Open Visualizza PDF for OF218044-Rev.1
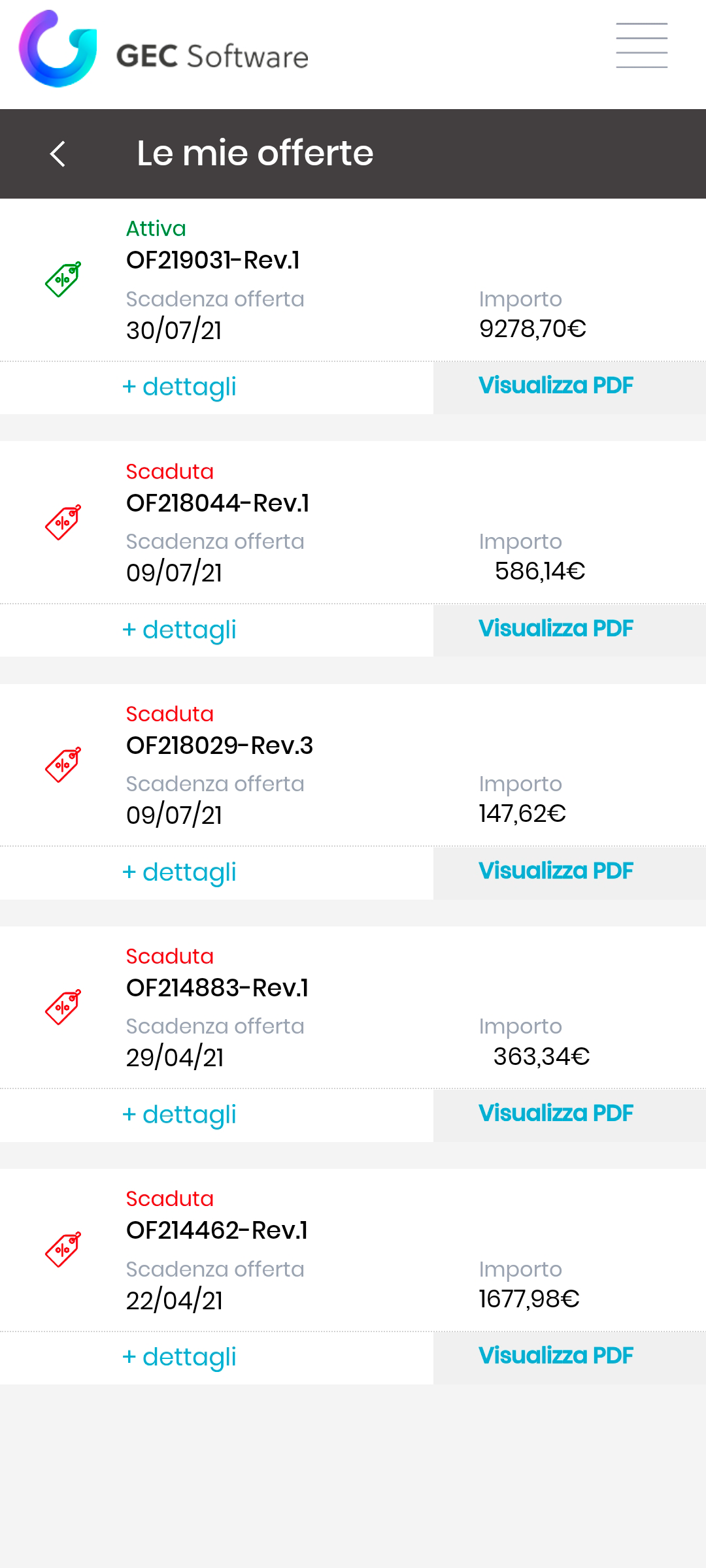Image resolution: width=706 pixels, height=1568 pixels. (556, 629)
